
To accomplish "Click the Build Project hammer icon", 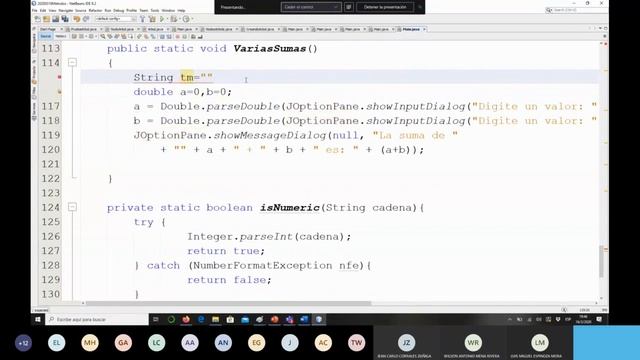I will point(142,19).
